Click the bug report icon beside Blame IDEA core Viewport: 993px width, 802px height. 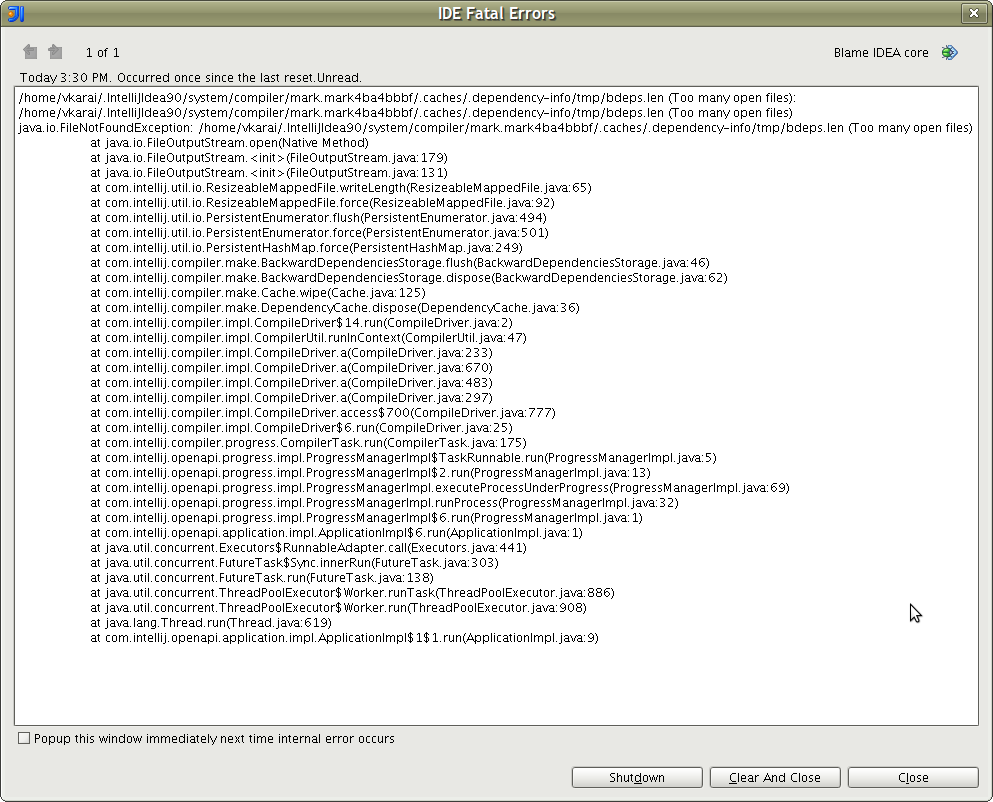949,53
